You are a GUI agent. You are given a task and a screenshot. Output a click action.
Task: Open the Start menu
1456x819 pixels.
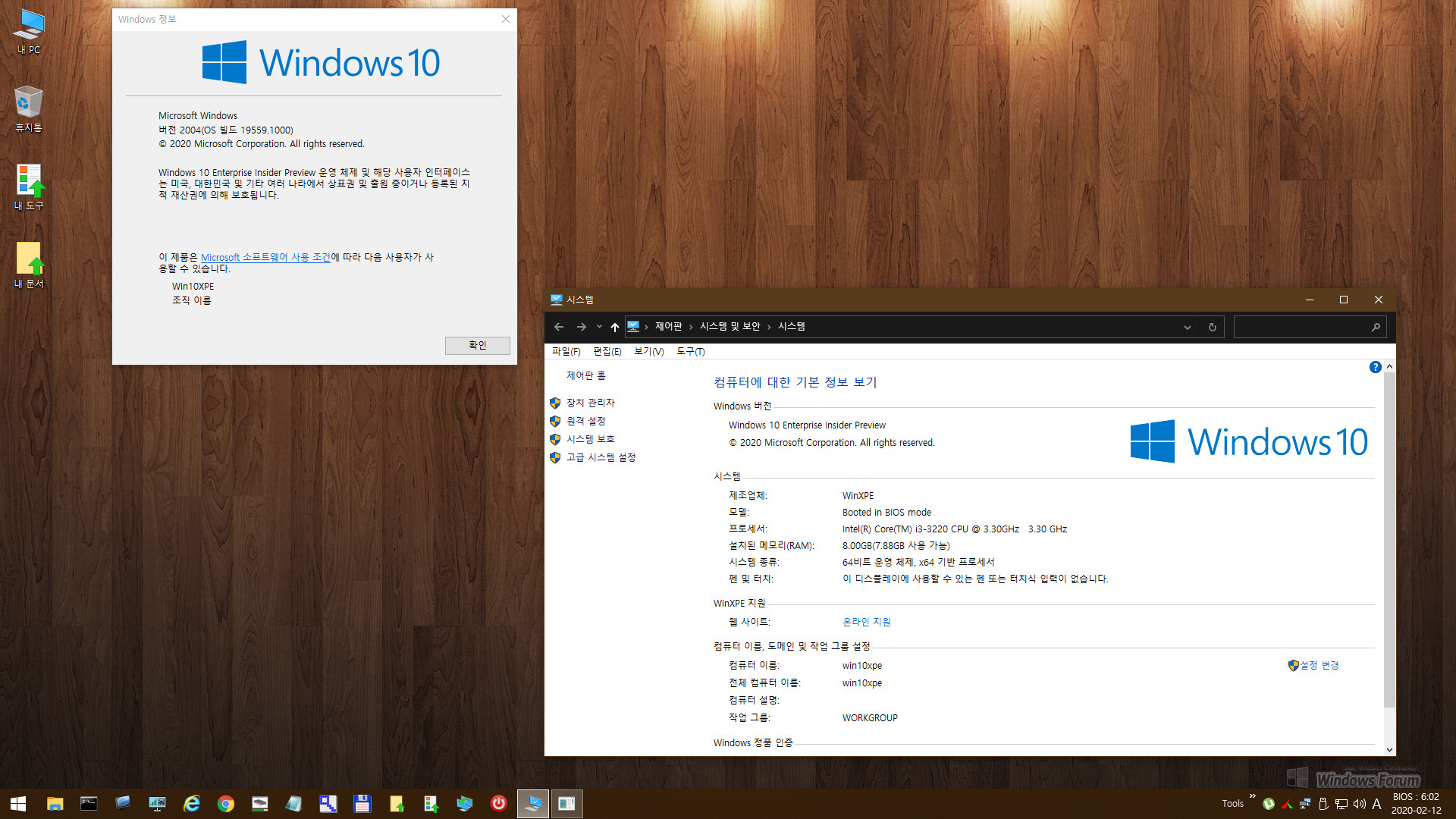18,804
